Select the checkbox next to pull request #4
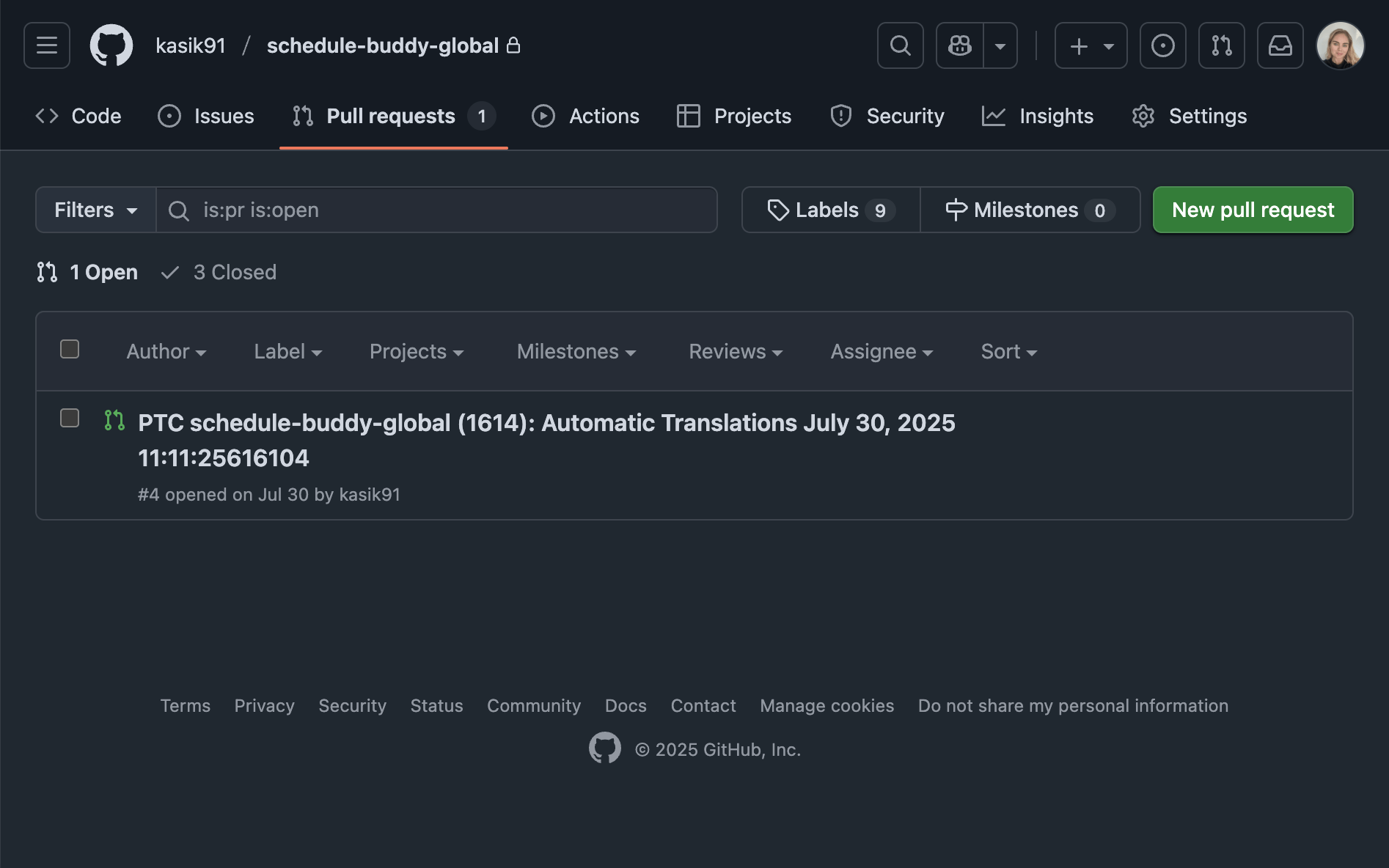Screen dimensions: 1389x868 [x=70, y=419]
